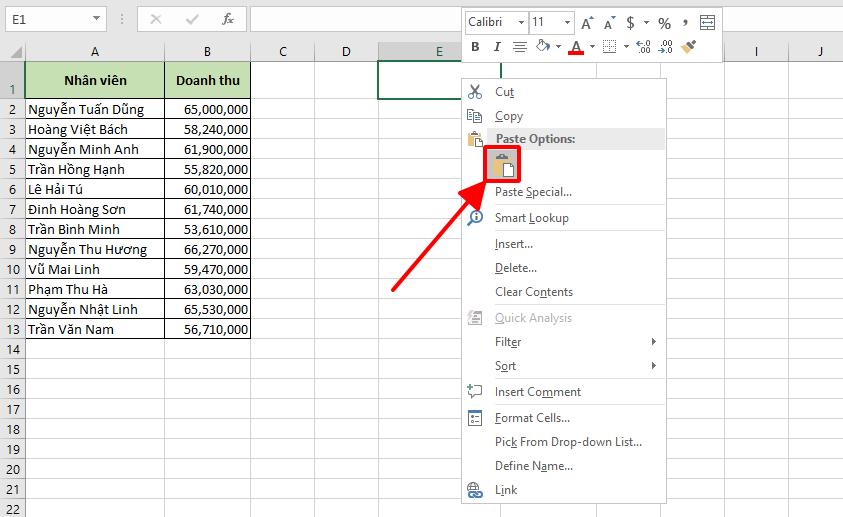Click the Increase Font Size icon
843x517 pixels.
pos(587,22)
